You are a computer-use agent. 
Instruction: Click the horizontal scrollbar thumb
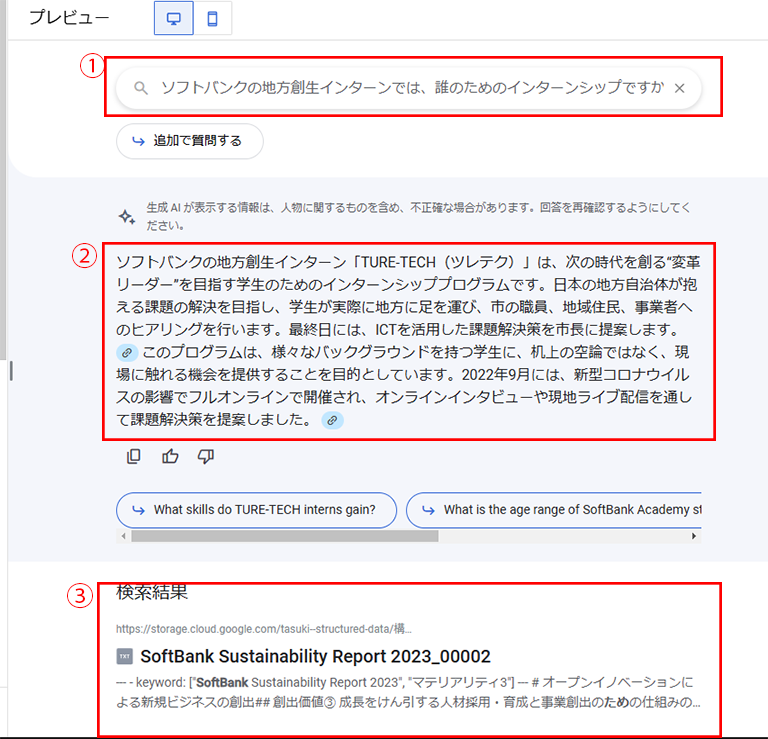click(x=285, y=536)
